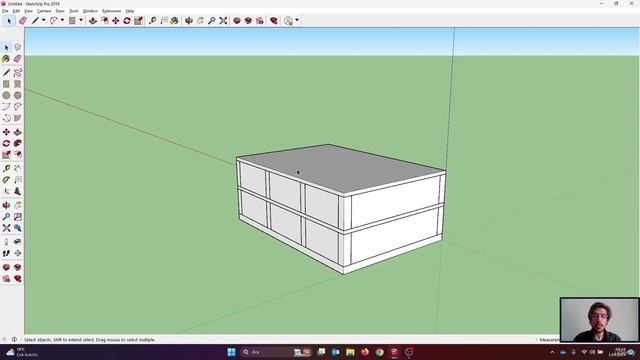Open the Tools menu
The image size is (640, 360).
[x=74, y=11]
